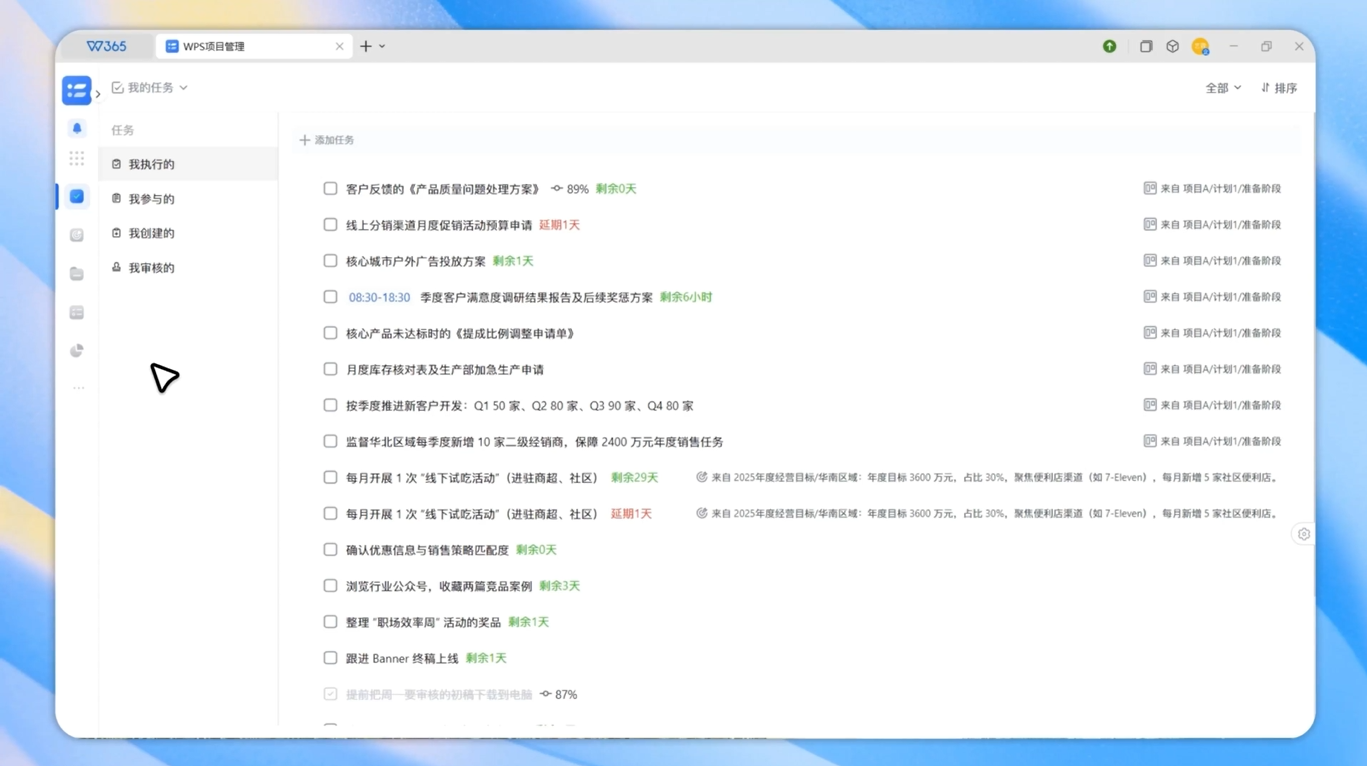Screen dimensions: 1367x766
Task: Click the green upload arrow icon
Action: point(1109,46)
